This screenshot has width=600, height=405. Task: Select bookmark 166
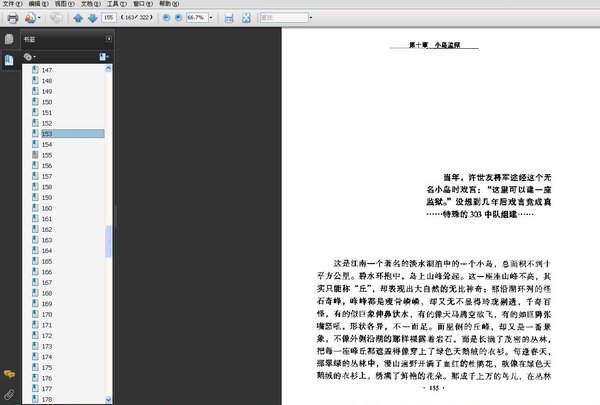coord(47,272)
